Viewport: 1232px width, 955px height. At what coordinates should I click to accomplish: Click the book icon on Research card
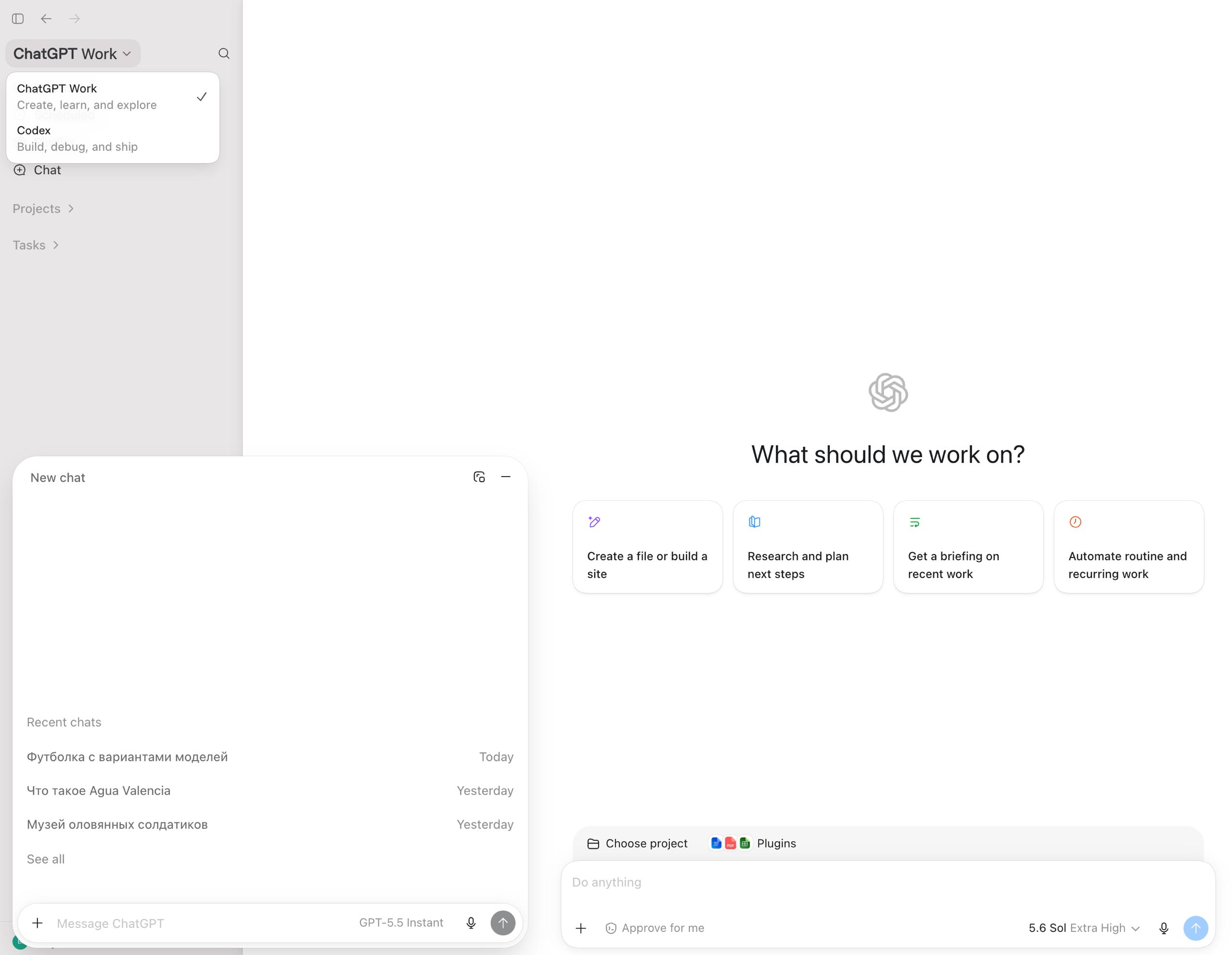click(x=754, y=522)
